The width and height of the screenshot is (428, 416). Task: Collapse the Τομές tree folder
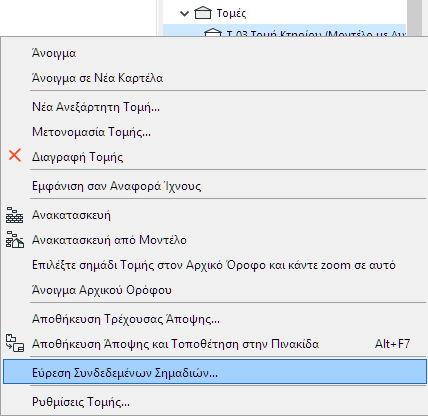coord(184,14)
